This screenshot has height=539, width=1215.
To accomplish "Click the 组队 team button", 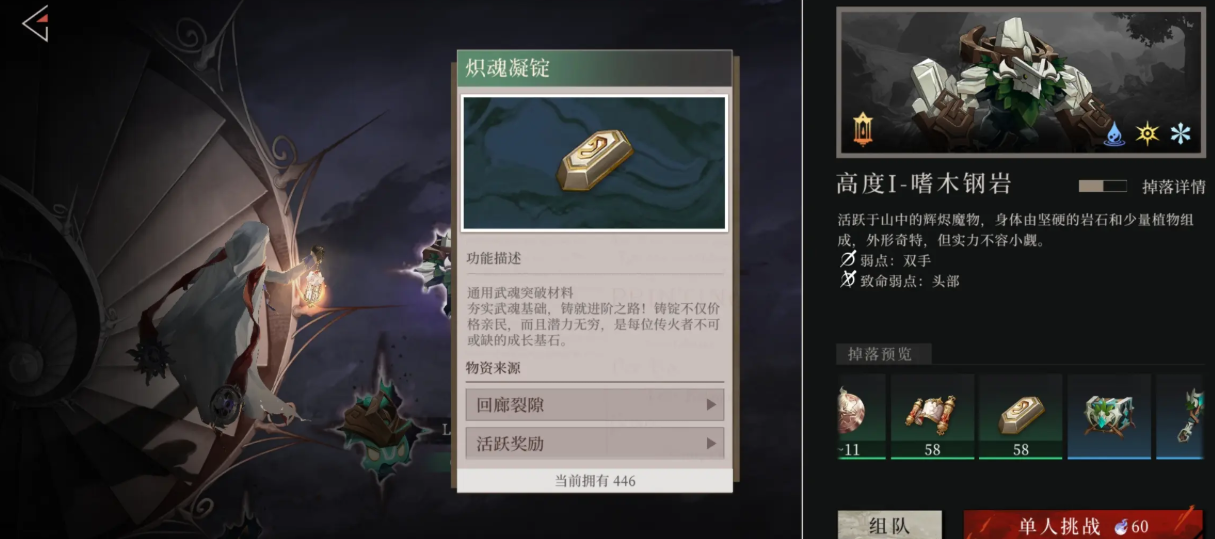I will click(x=889, y=525).
